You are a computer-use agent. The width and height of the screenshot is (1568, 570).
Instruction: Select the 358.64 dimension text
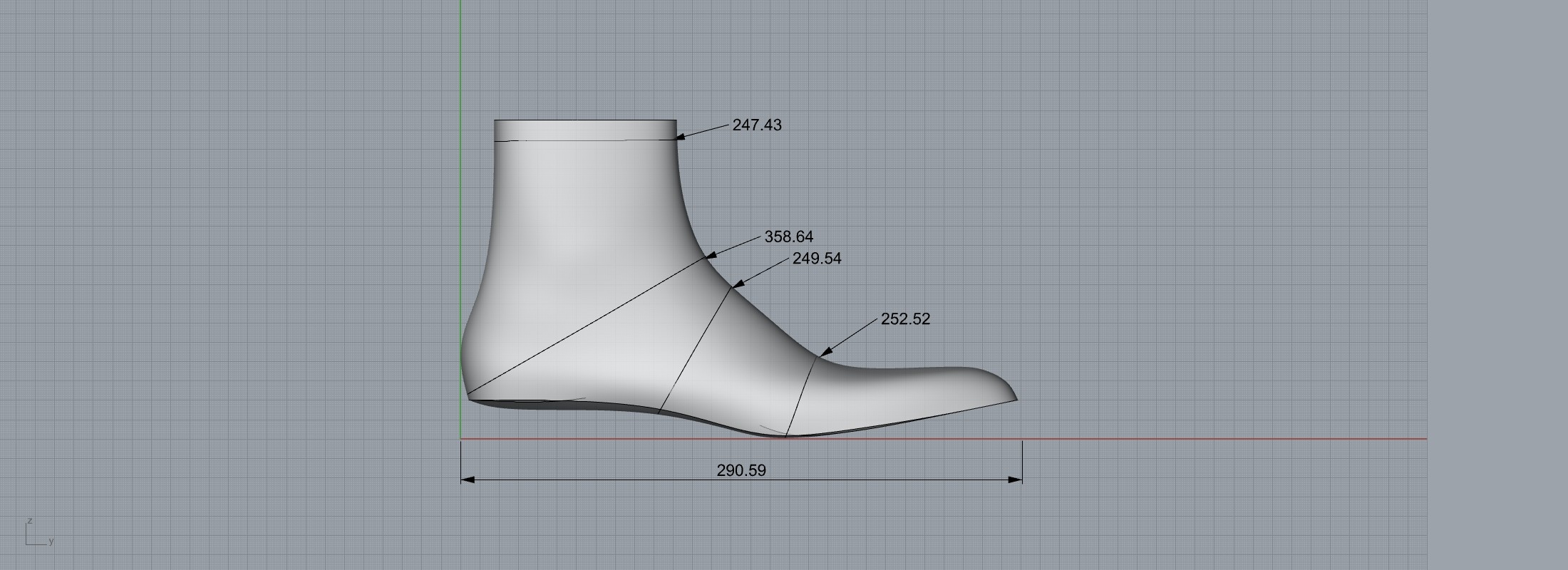(788, 237)
